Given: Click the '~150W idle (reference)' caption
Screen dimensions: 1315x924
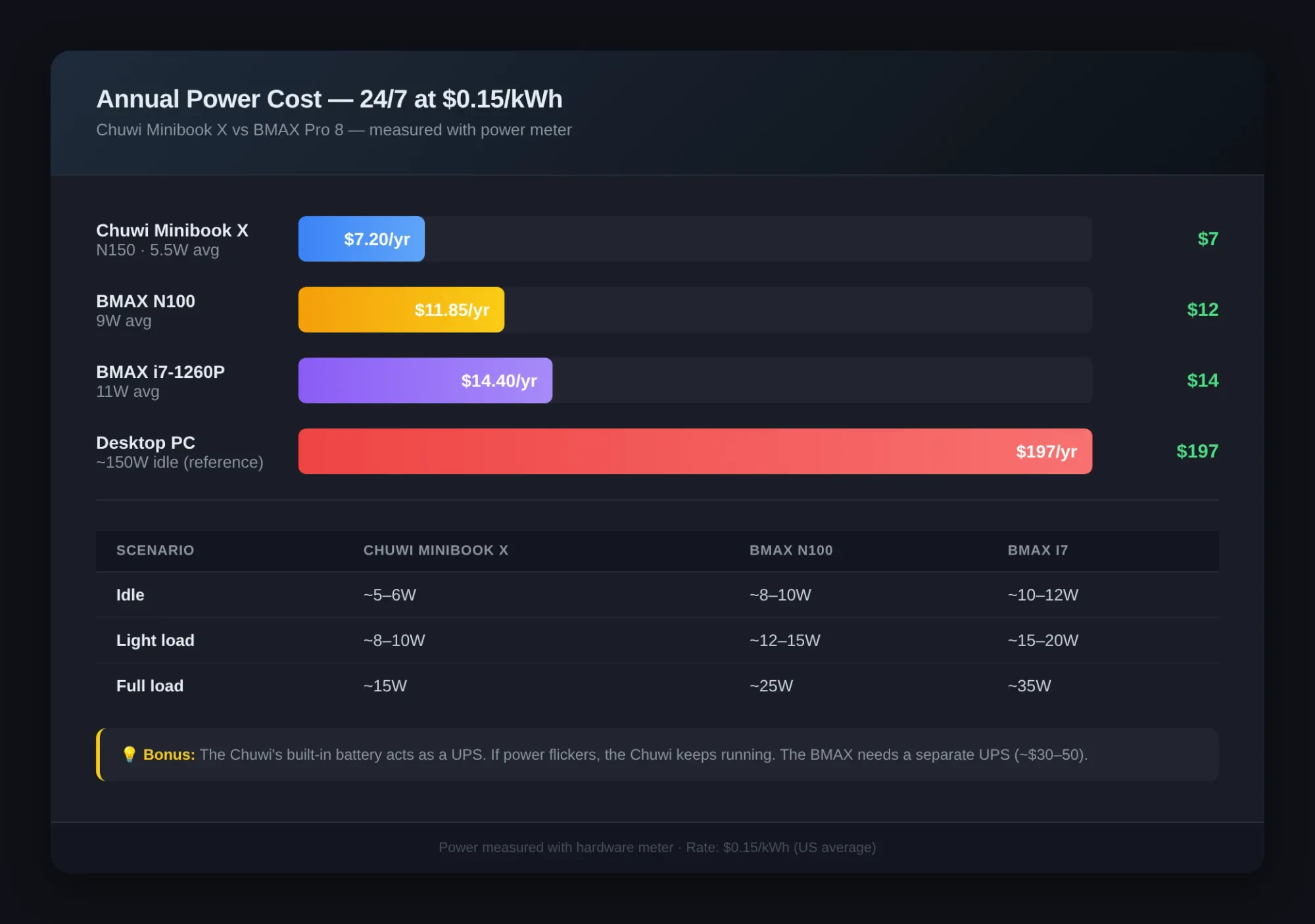Looking at the screenshot, I should pyautogui.click(x=179, y=463).
